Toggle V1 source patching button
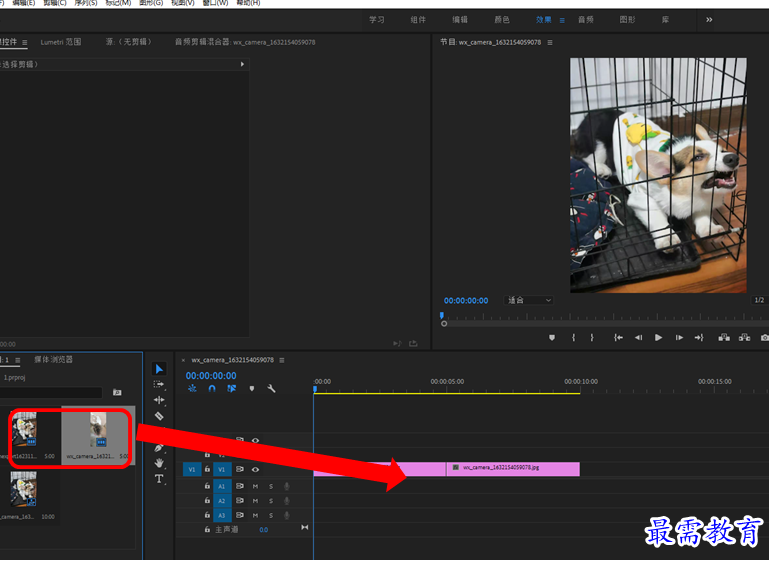The height and width of the screenshot is (563, 769). click(x=192, y=469)
